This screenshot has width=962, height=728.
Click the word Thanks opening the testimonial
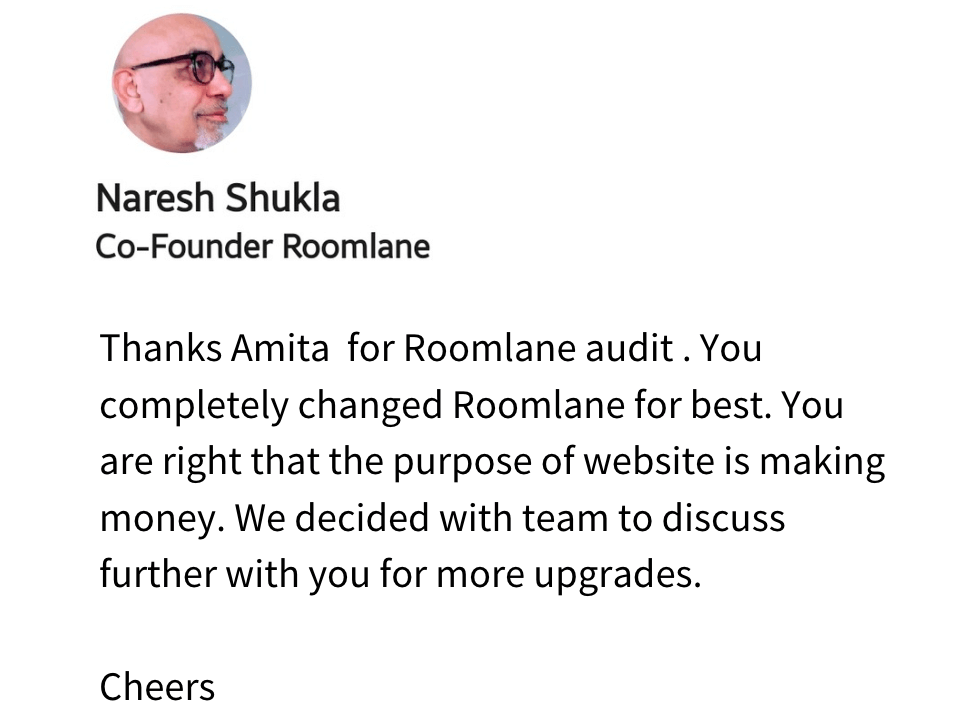(x=161, y=349)
